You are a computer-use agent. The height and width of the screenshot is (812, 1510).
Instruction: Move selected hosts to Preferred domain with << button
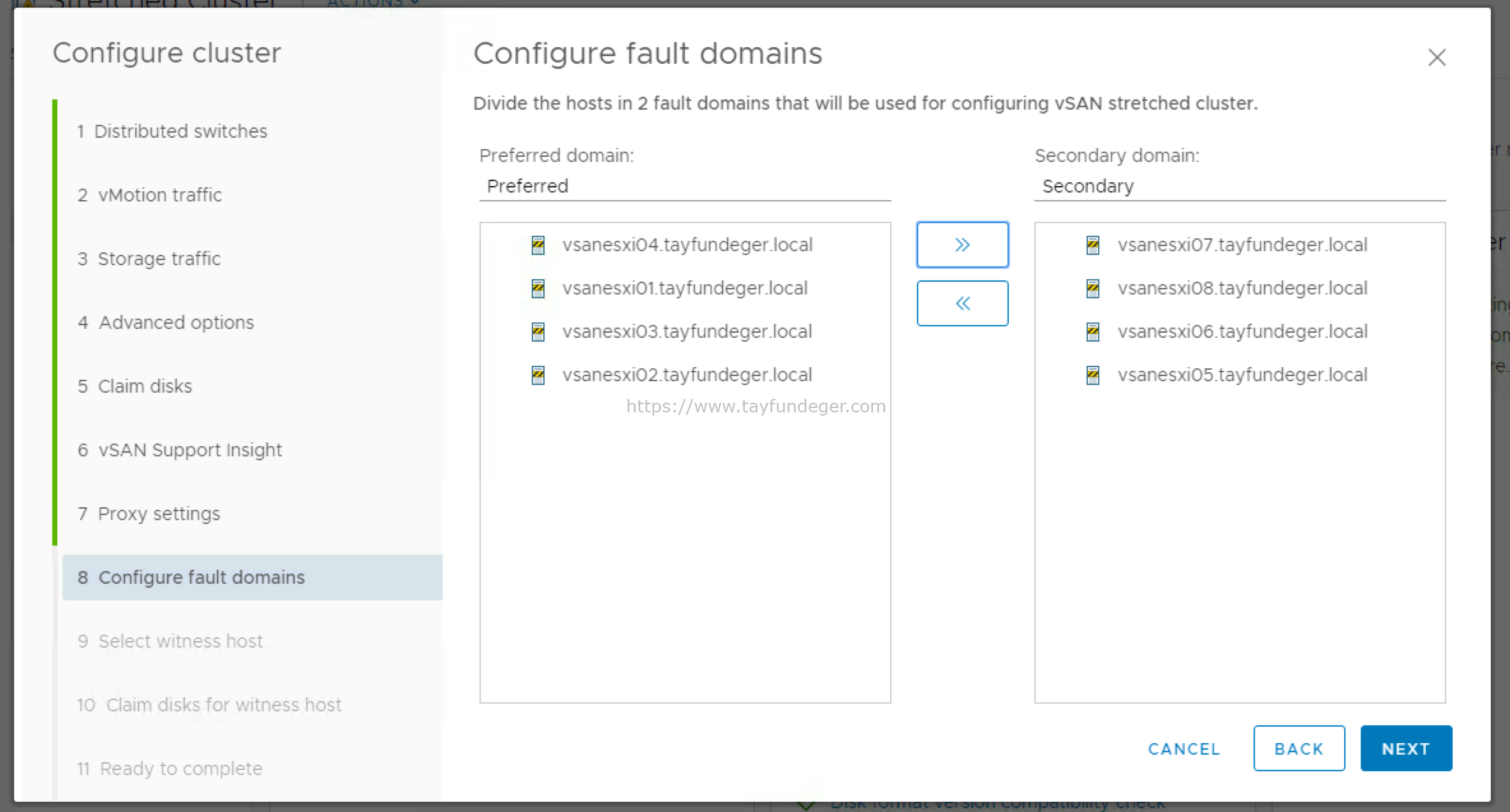(x=962, y=303)
